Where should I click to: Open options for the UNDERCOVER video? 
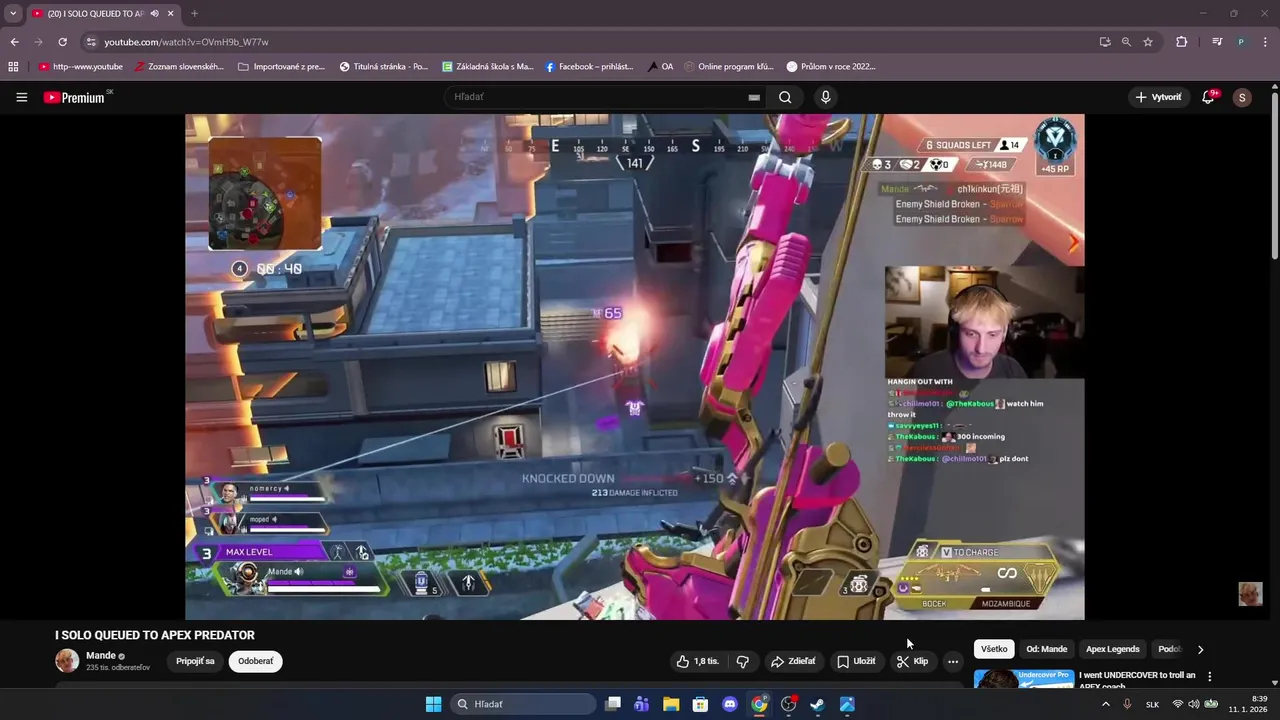[1210, 676]
